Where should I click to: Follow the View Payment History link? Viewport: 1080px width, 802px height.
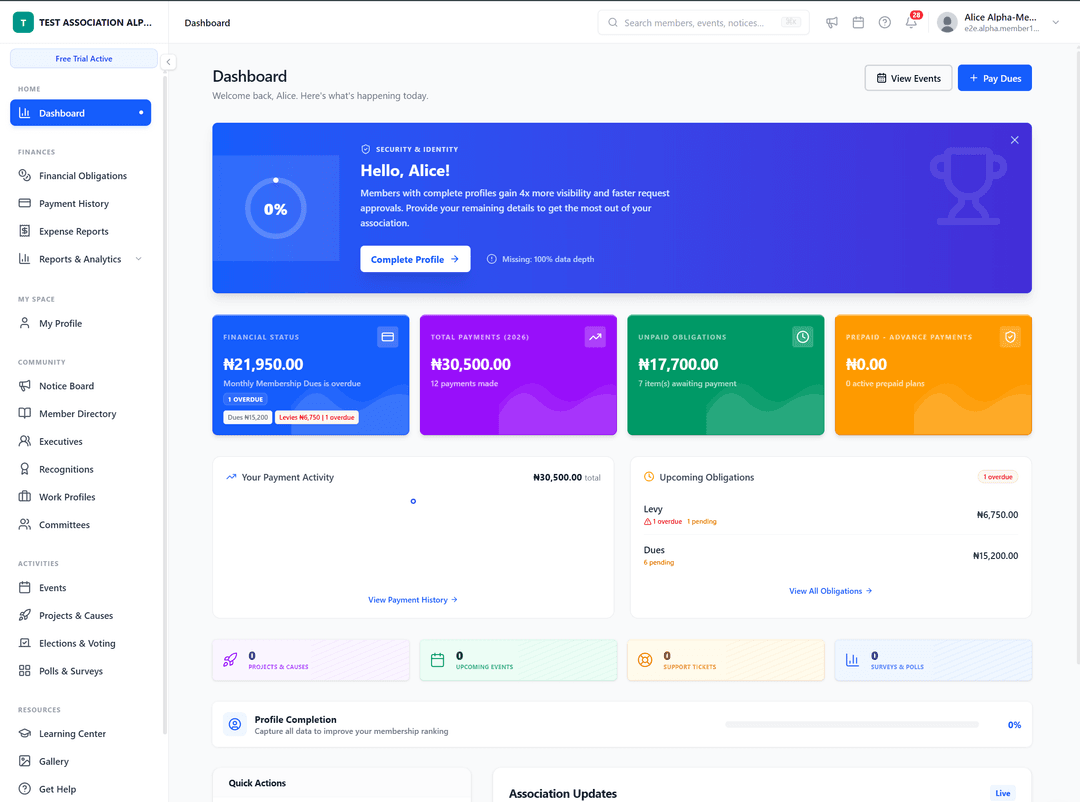pos(413,600)
